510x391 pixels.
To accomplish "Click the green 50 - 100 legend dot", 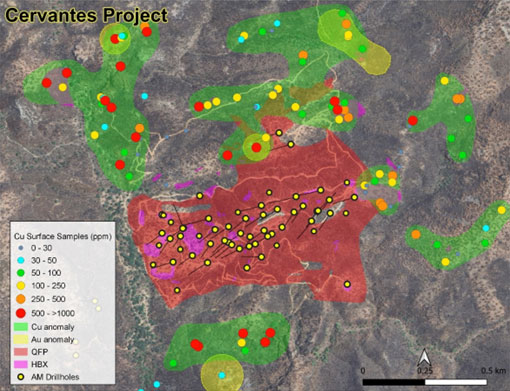I will coord(21,273).
